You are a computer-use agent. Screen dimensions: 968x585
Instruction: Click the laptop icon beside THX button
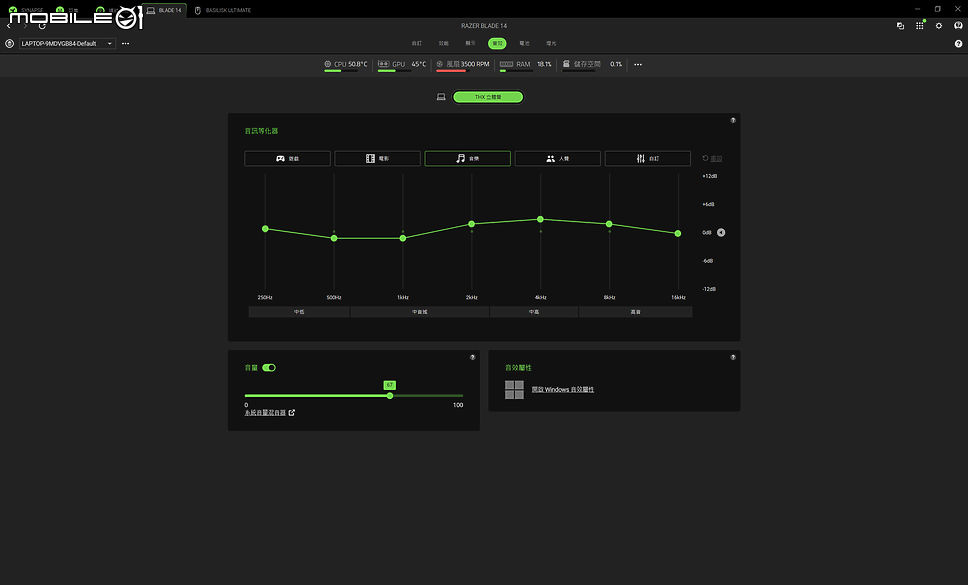[441, 97]
